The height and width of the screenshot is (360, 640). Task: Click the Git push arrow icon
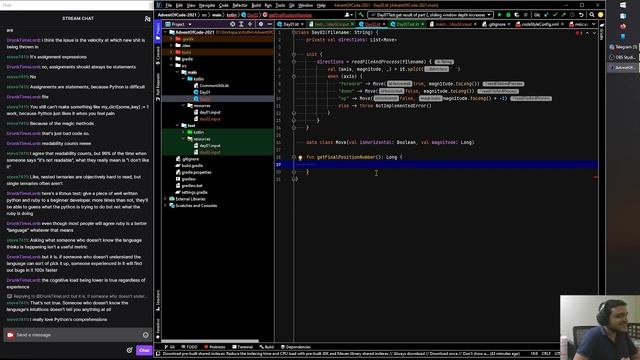[x=564, y=15]
